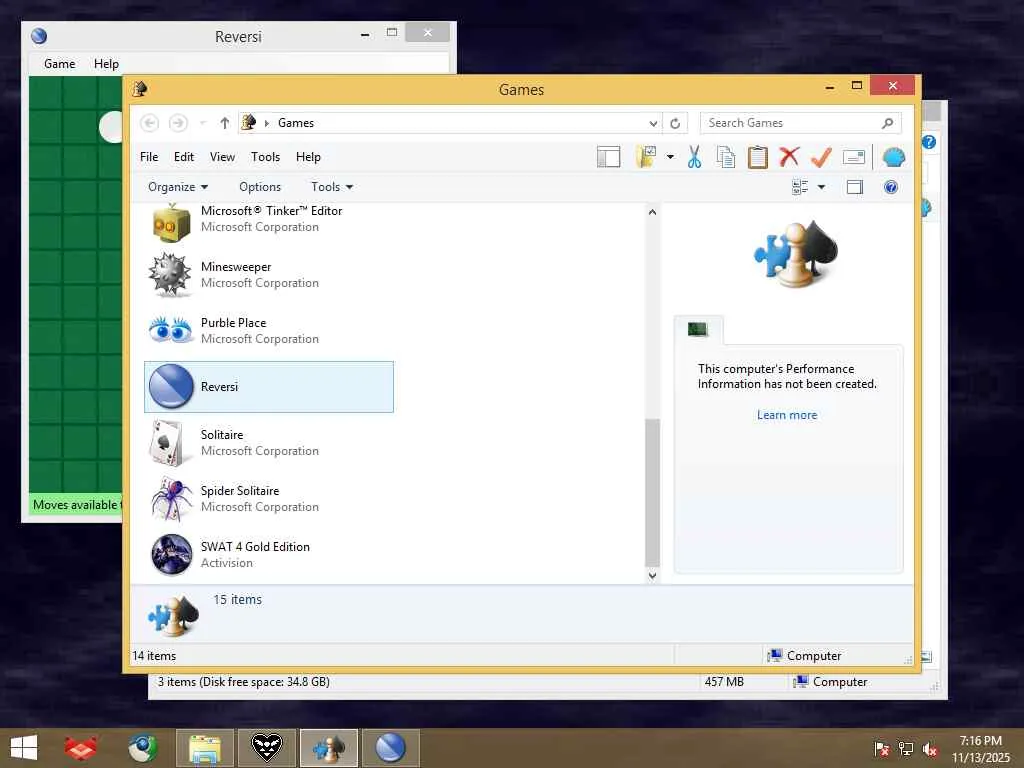Image resolution: width=1024 pixels, height=768 pixels.
Task: Click the search magnifier icon
Action: [888, 123]
